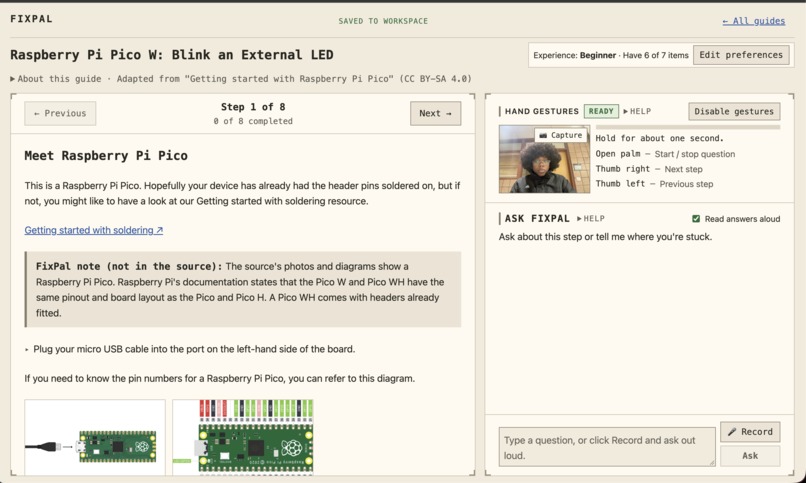Image resolution: width=806 pixels, height=483 pixels.
Task: Advance with the Next button
Action: (435, 114)
